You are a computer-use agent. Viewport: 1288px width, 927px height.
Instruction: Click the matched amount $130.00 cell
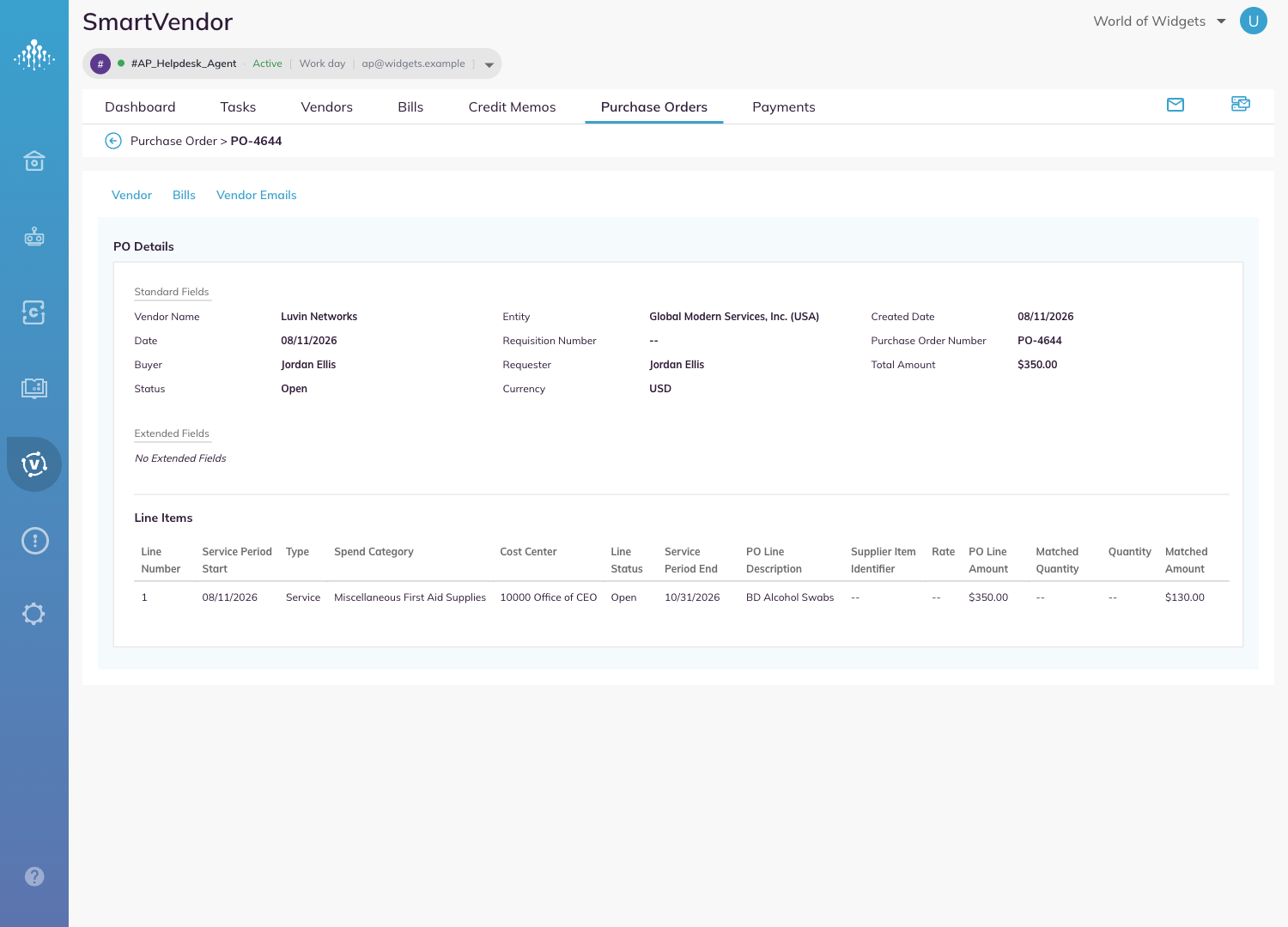[1184, 597]
